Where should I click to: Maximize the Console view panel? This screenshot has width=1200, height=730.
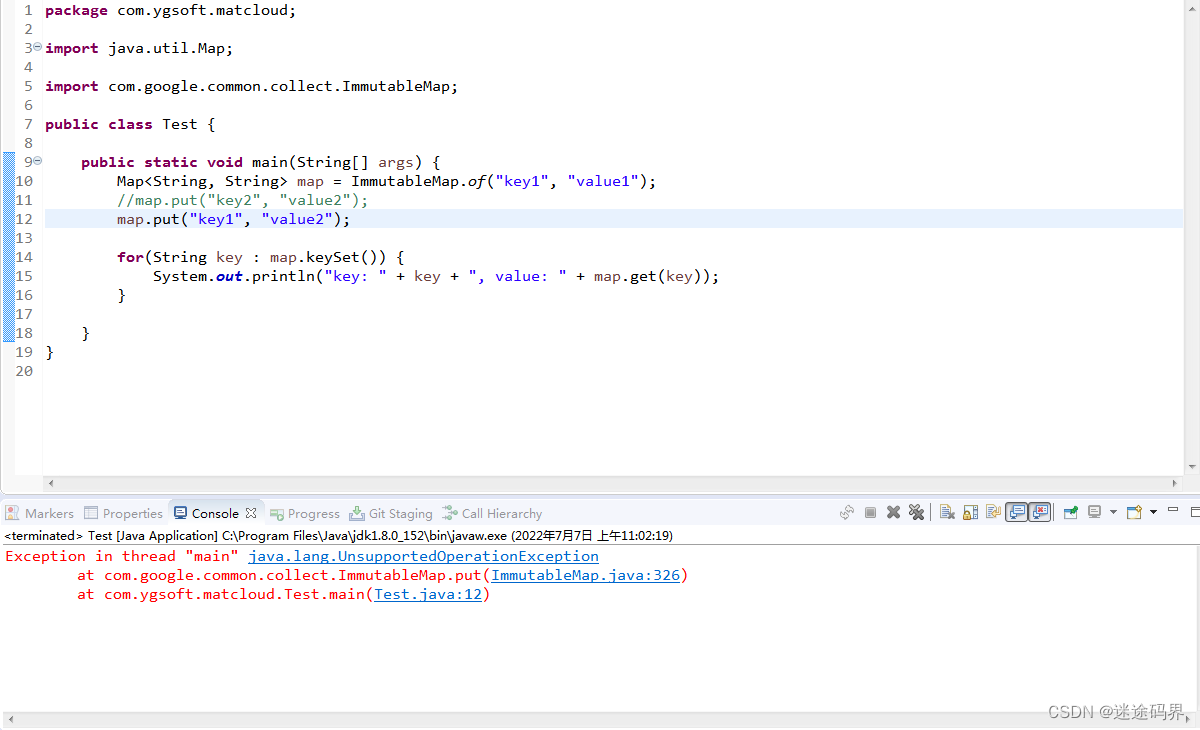click(x=1193, y=512)
